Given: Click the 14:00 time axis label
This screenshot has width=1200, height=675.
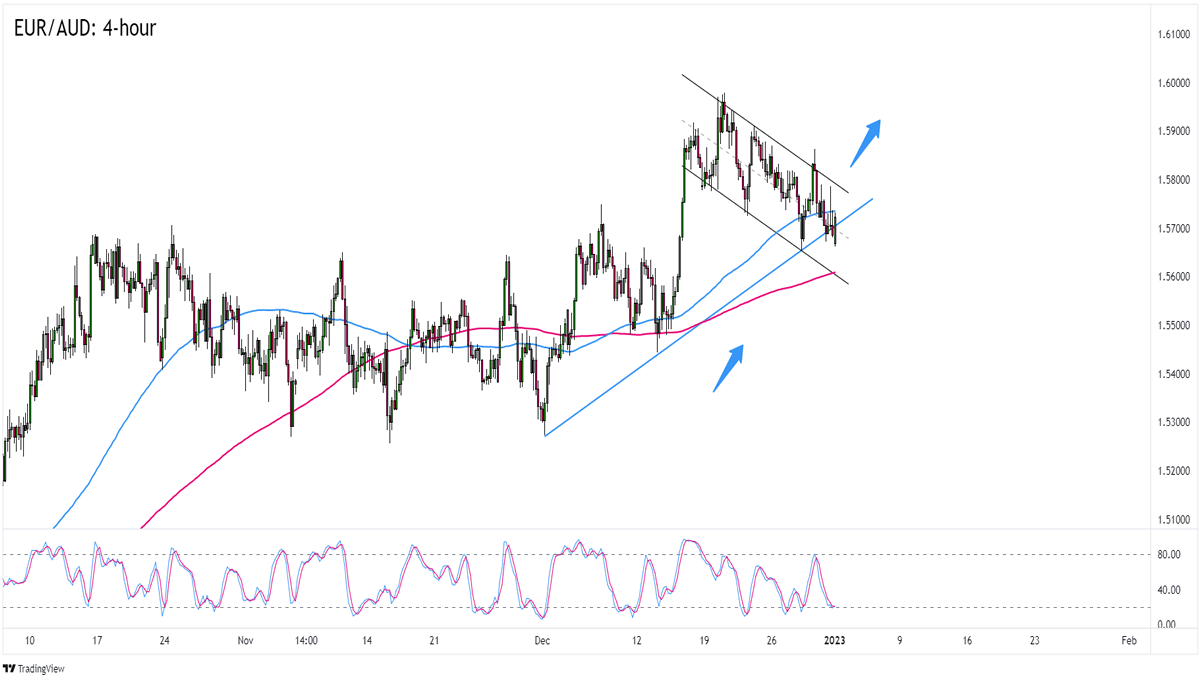Looking at the screenshot, I should (x=306, y=640).
